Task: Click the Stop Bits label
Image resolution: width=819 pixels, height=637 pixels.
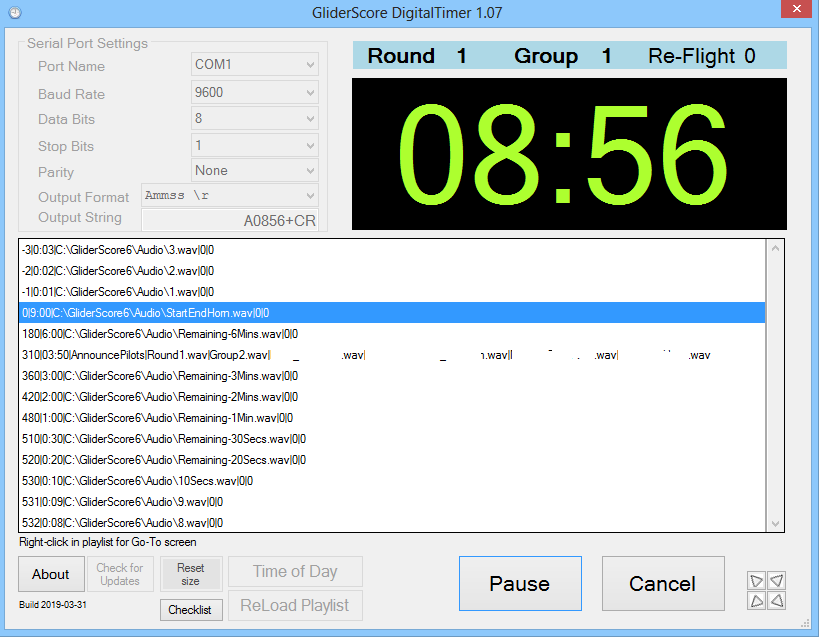Action: click(66, 146)
